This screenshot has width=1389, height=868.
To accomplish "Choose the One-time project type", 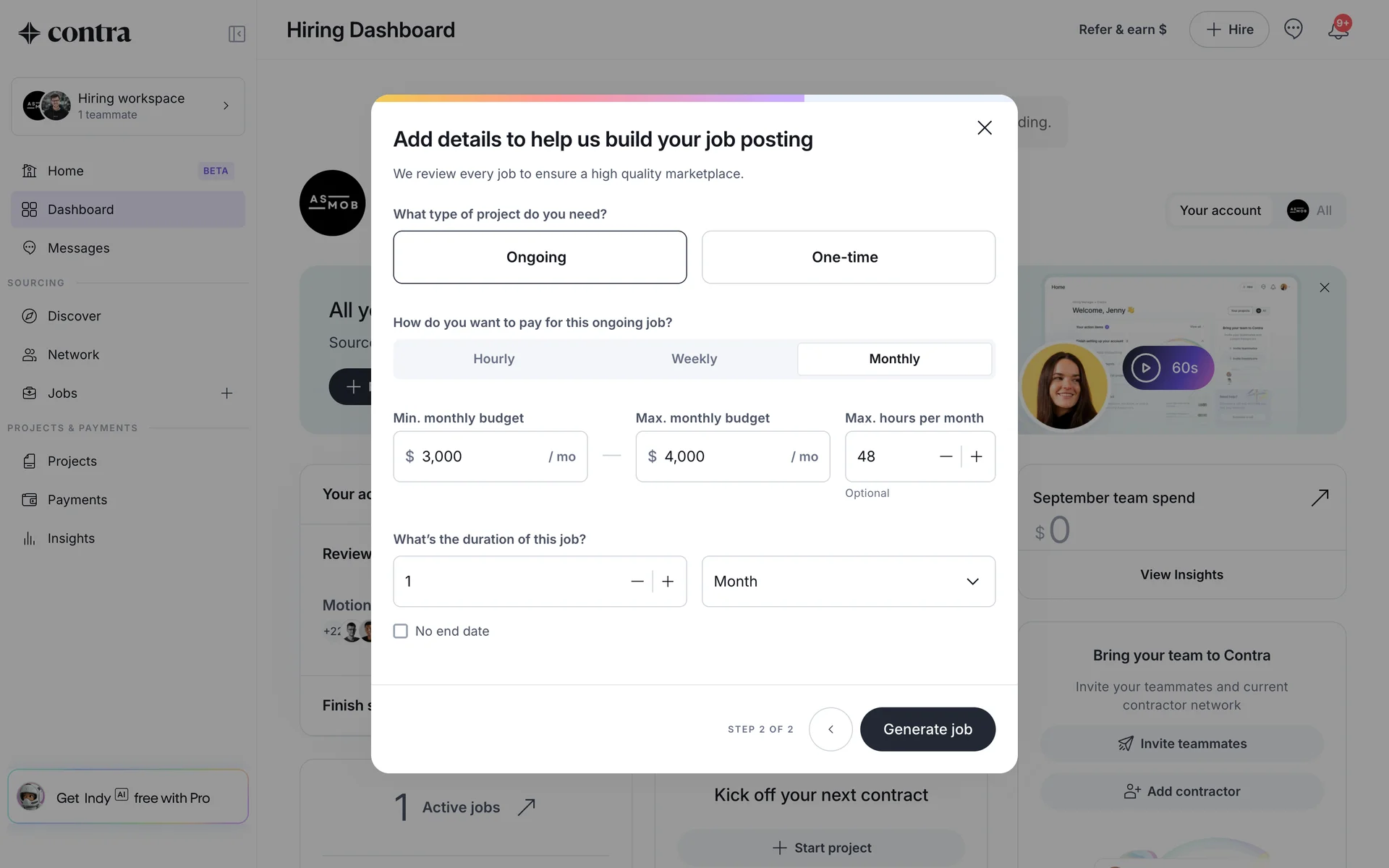I will point(848,258).
